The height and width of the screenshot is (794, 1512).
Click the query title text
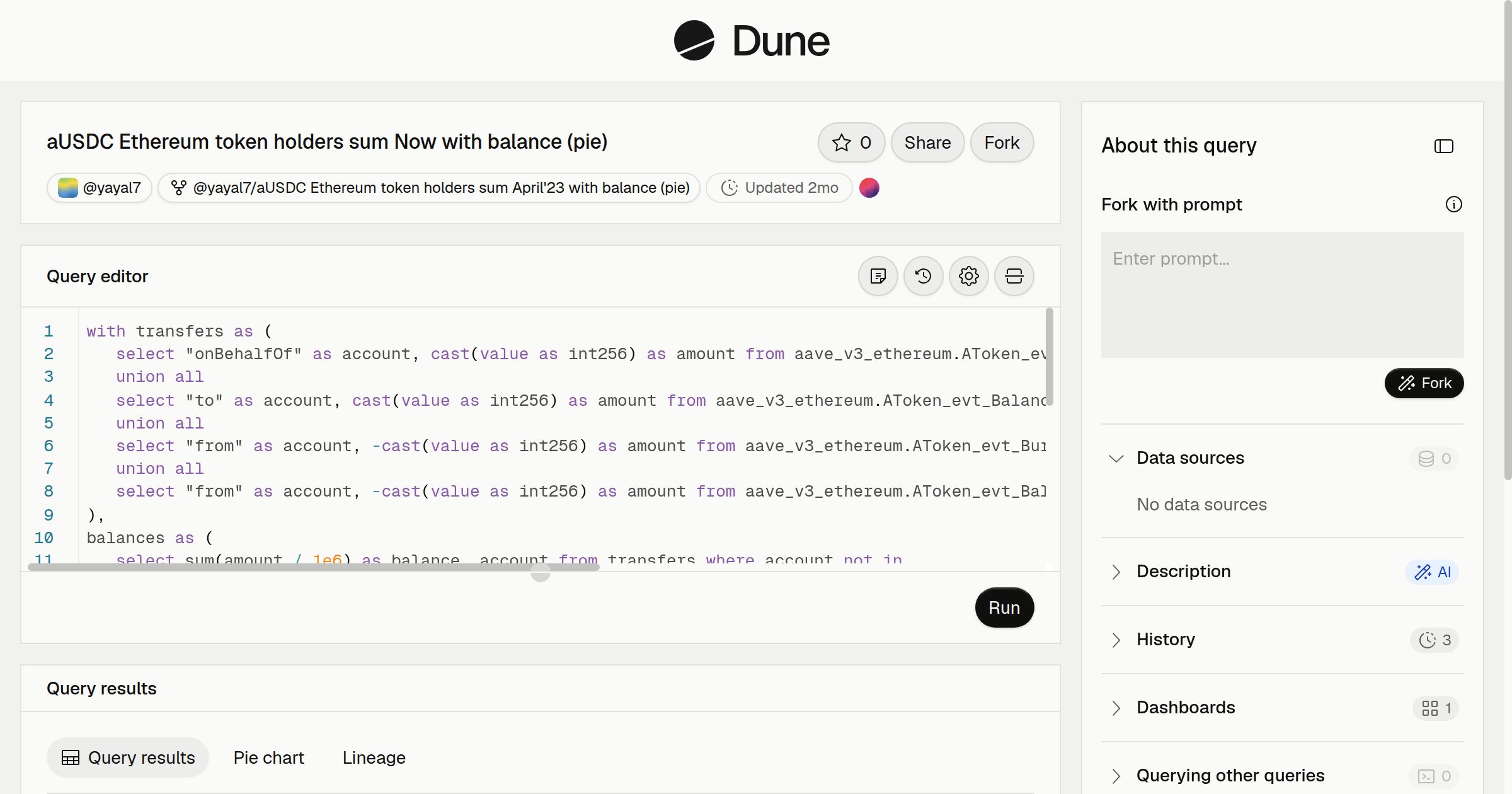click(327, 142)
